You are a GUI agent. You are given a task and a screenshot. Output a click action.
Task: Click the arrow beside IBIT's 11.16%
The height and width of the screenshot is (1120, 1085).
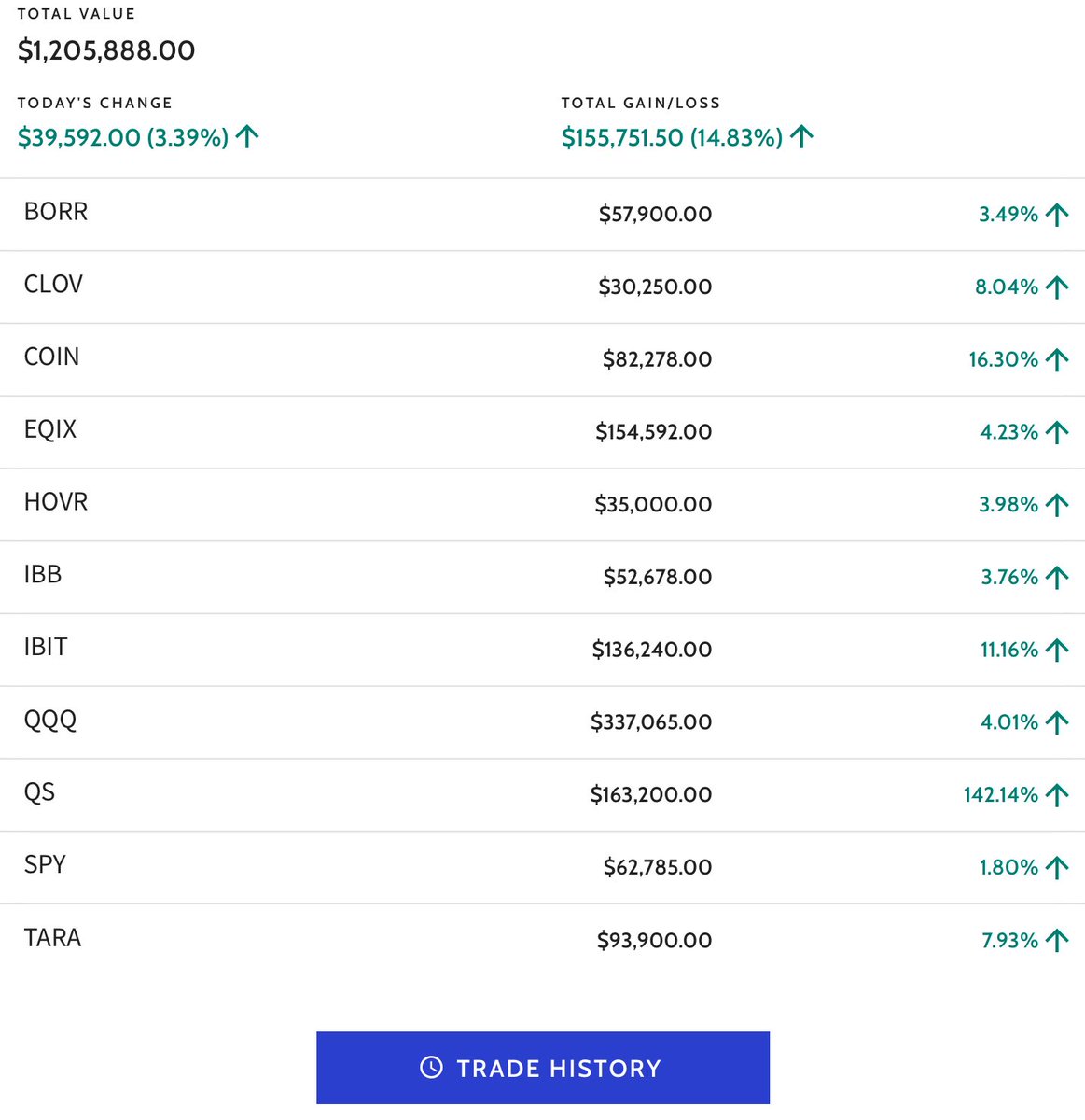(1055, 649)
